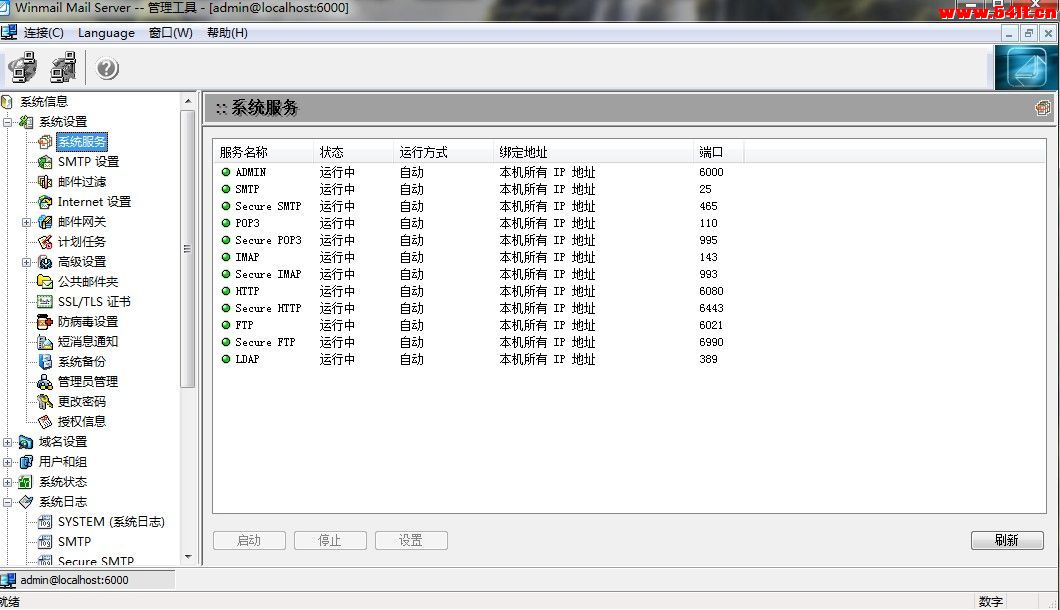Click the 刷新 refresh button
1060x610 pixels.
click(1007, 540)
